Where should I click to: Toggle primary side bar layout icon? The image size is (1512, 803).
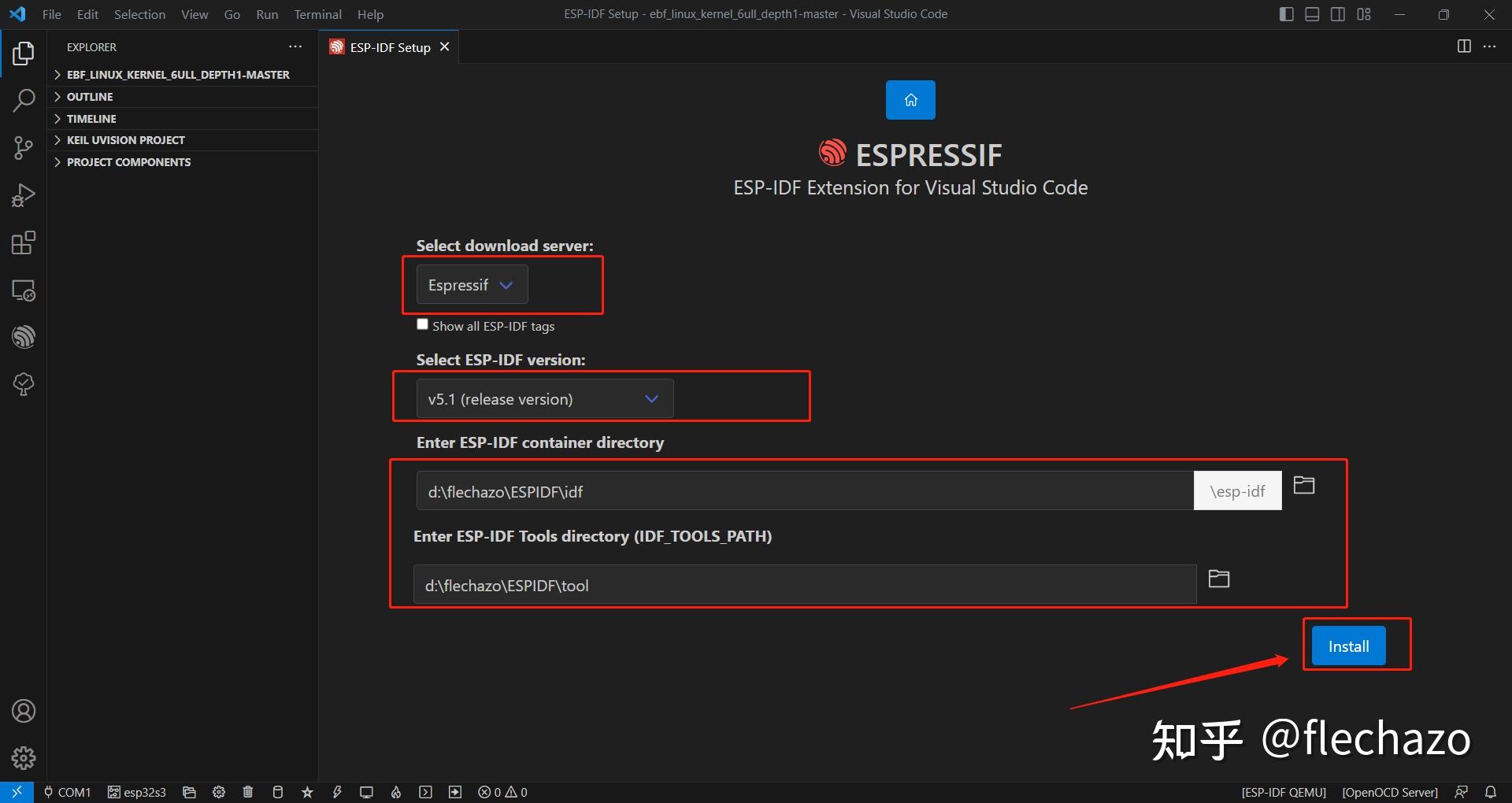click(x=1287, y=14)
